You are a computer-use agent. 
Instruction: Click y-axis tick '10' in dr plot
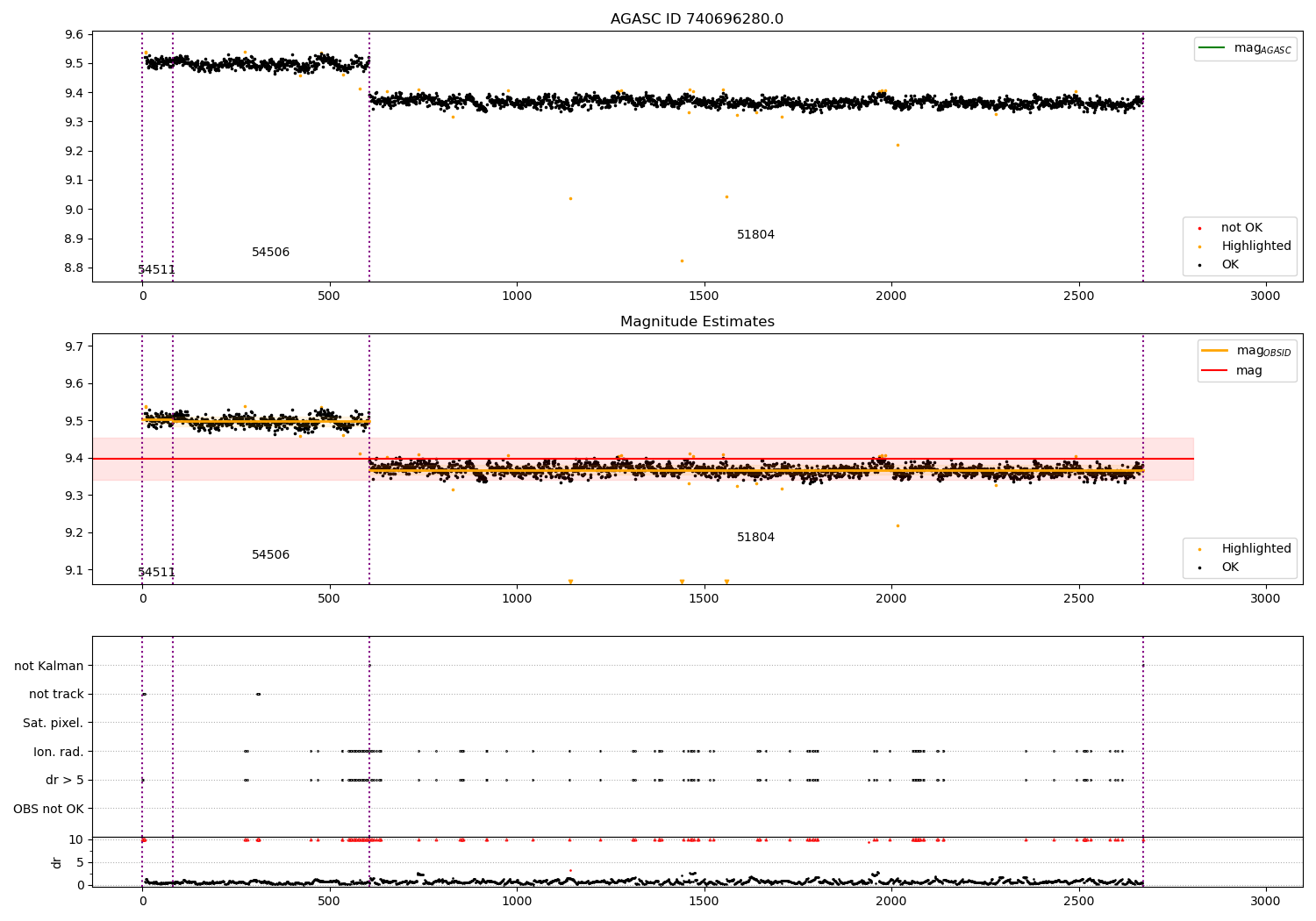point(76,839)
